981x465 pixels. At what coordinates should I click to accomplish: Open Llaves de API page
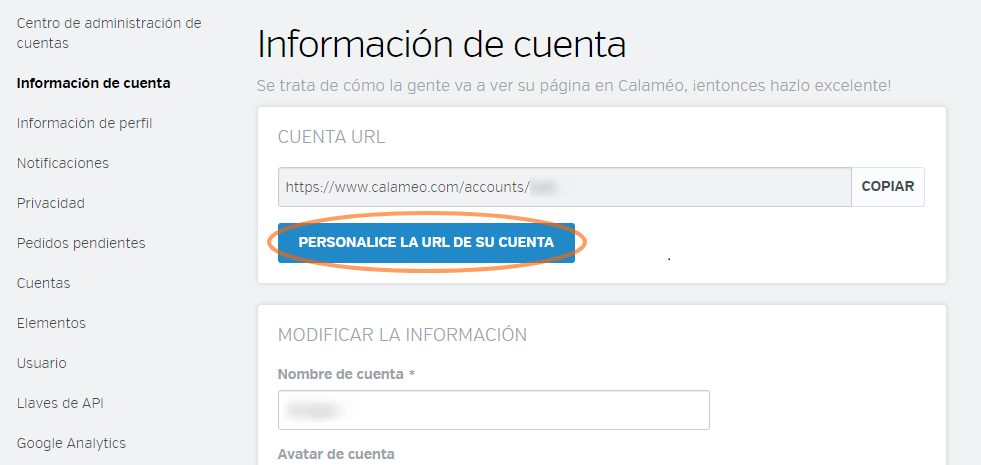pos(60,403)
